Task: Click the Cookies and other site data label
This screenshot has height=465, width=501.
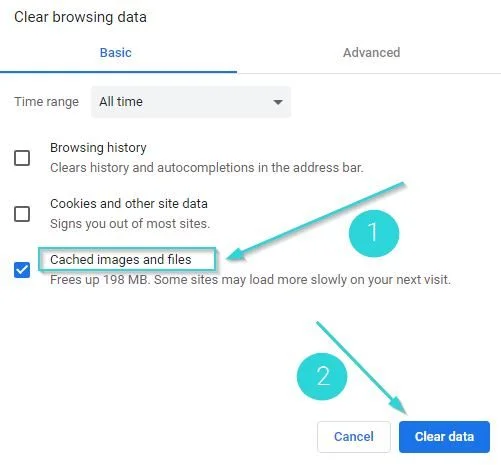Action: click(129, 204)
